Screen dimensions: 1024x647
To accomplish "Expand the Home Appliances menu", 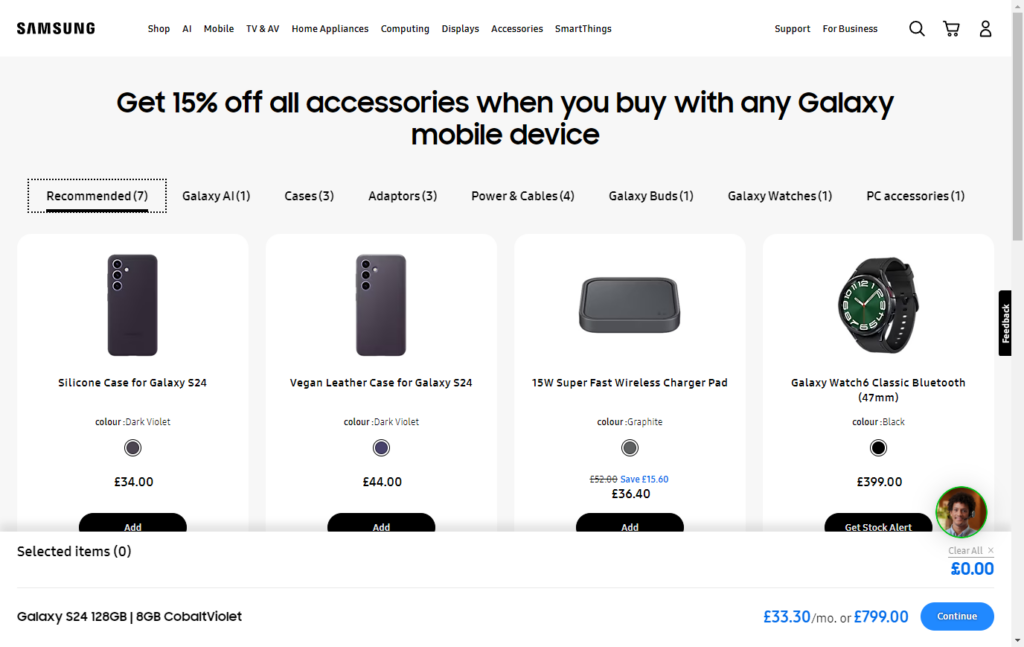I will tap(330, 29).
